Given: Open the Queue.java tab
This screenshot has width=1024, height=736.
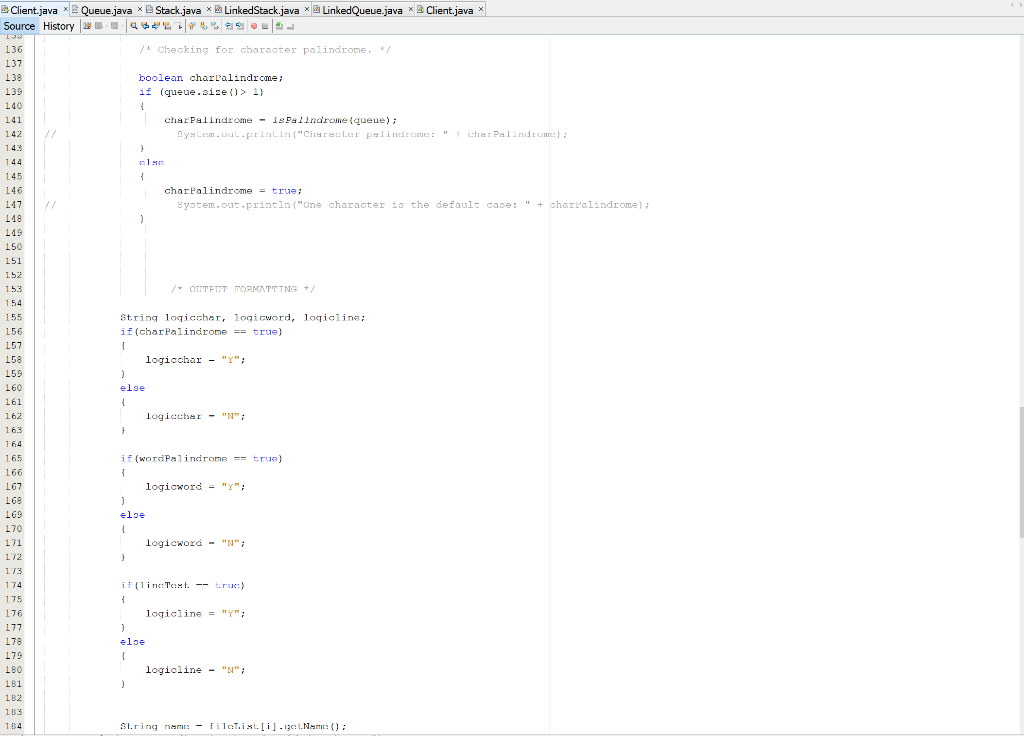Looking at the screenshot, I should coord(106,10).
